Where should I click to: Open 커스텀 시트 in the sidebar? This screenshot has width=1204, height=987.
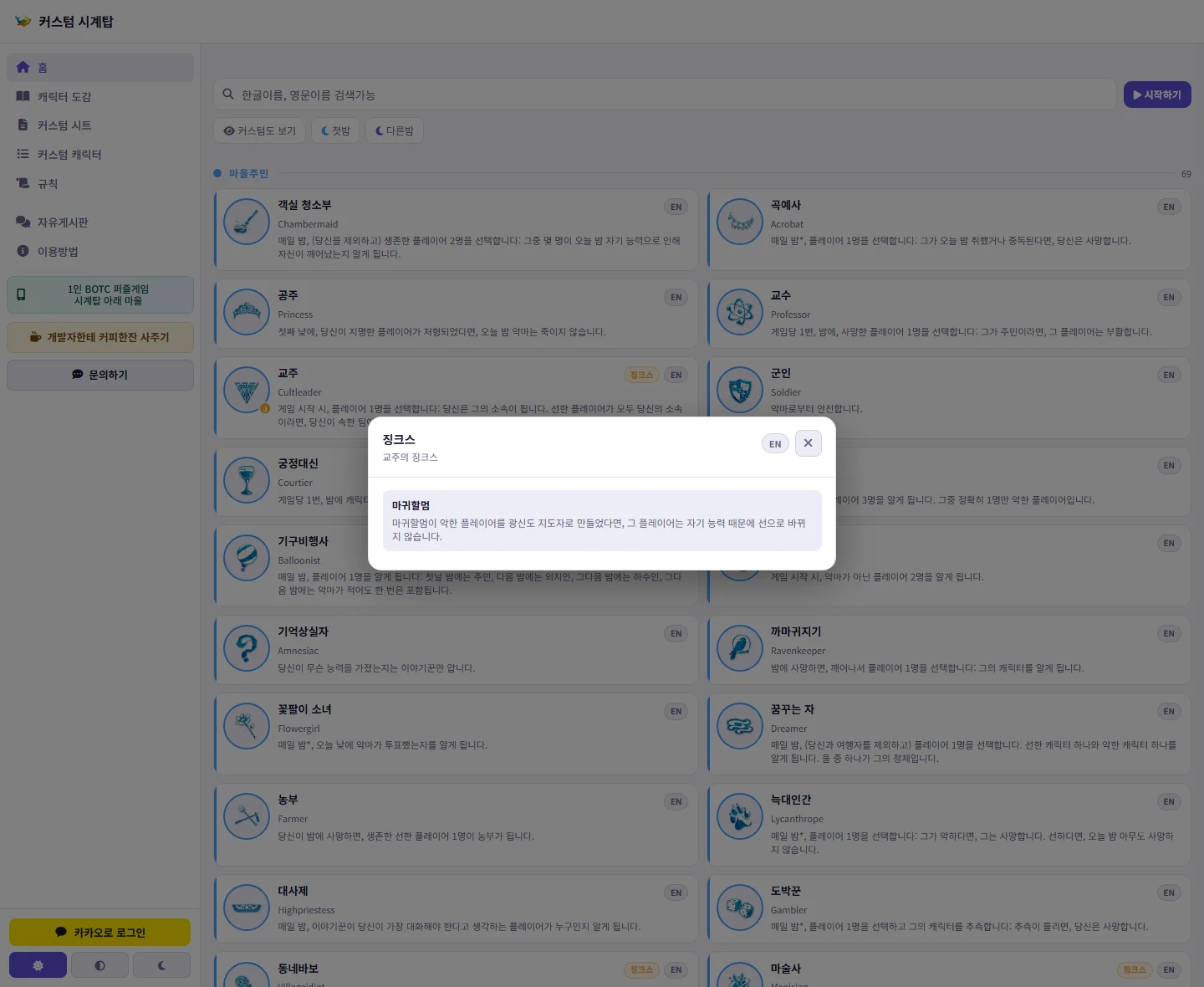(100, 125)
